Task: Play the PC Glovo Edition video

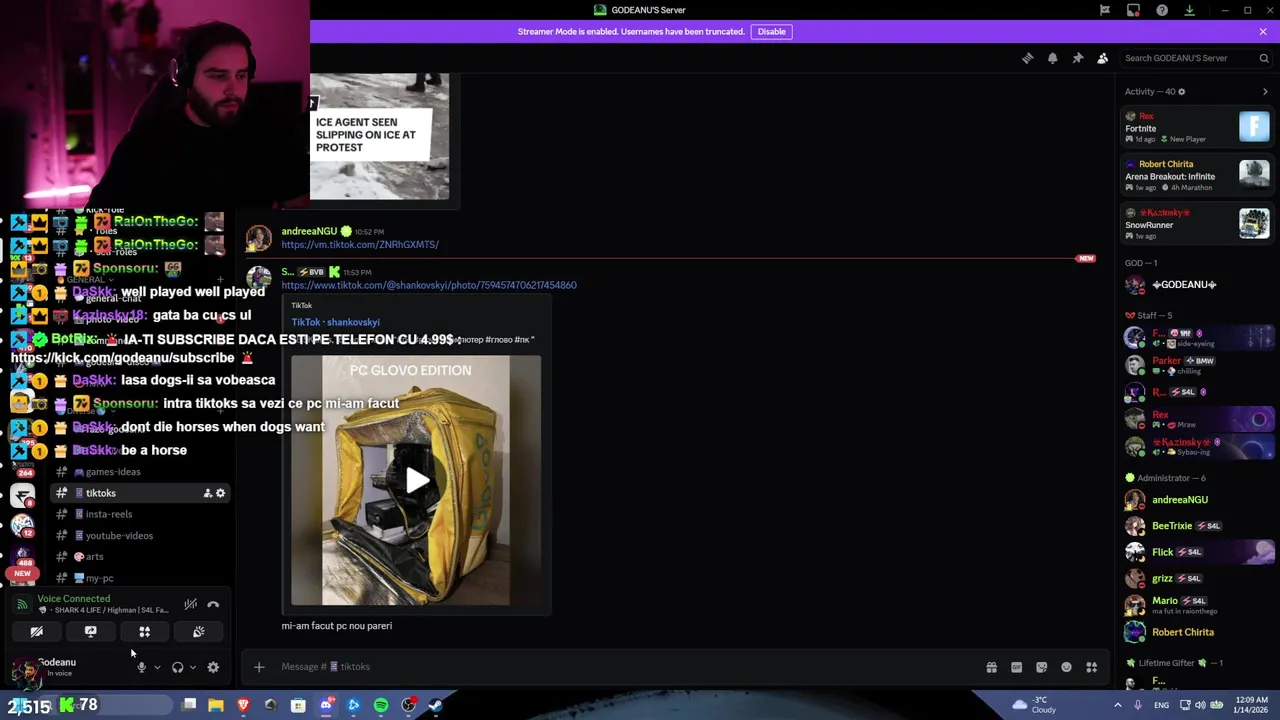Action: (417, 481)
